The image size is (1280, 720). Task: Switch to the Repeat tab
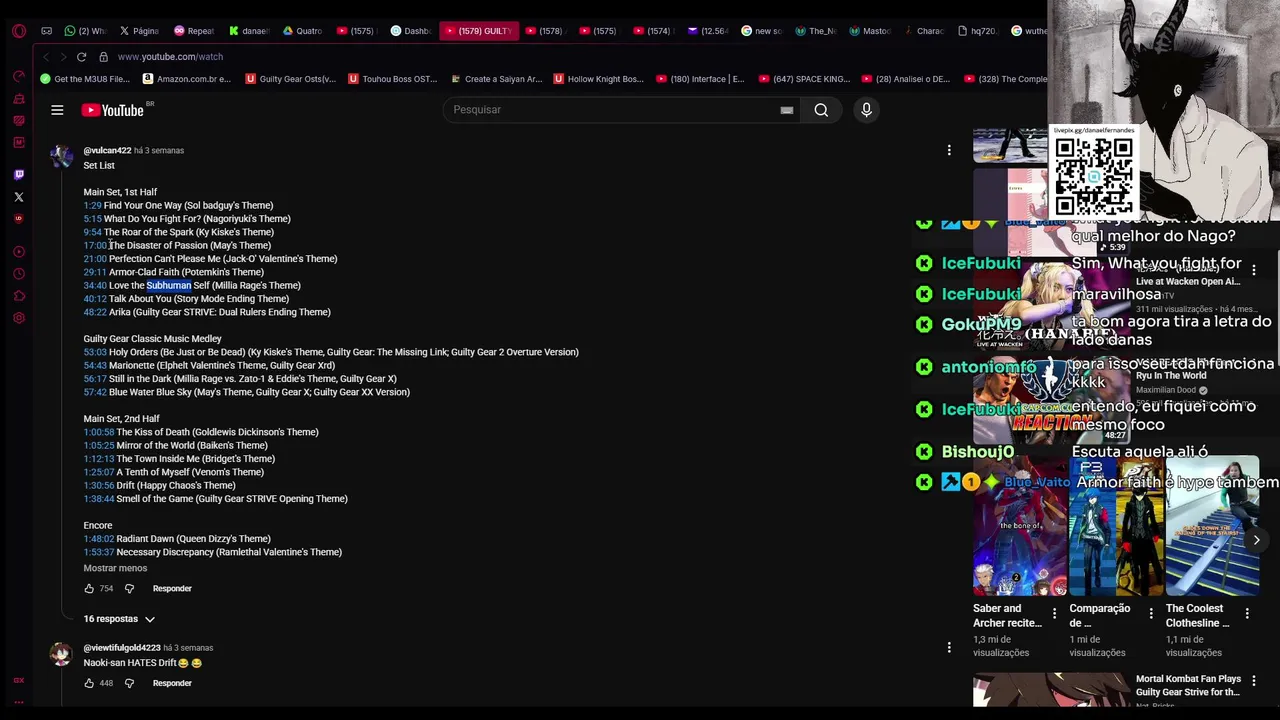[193, 31]
